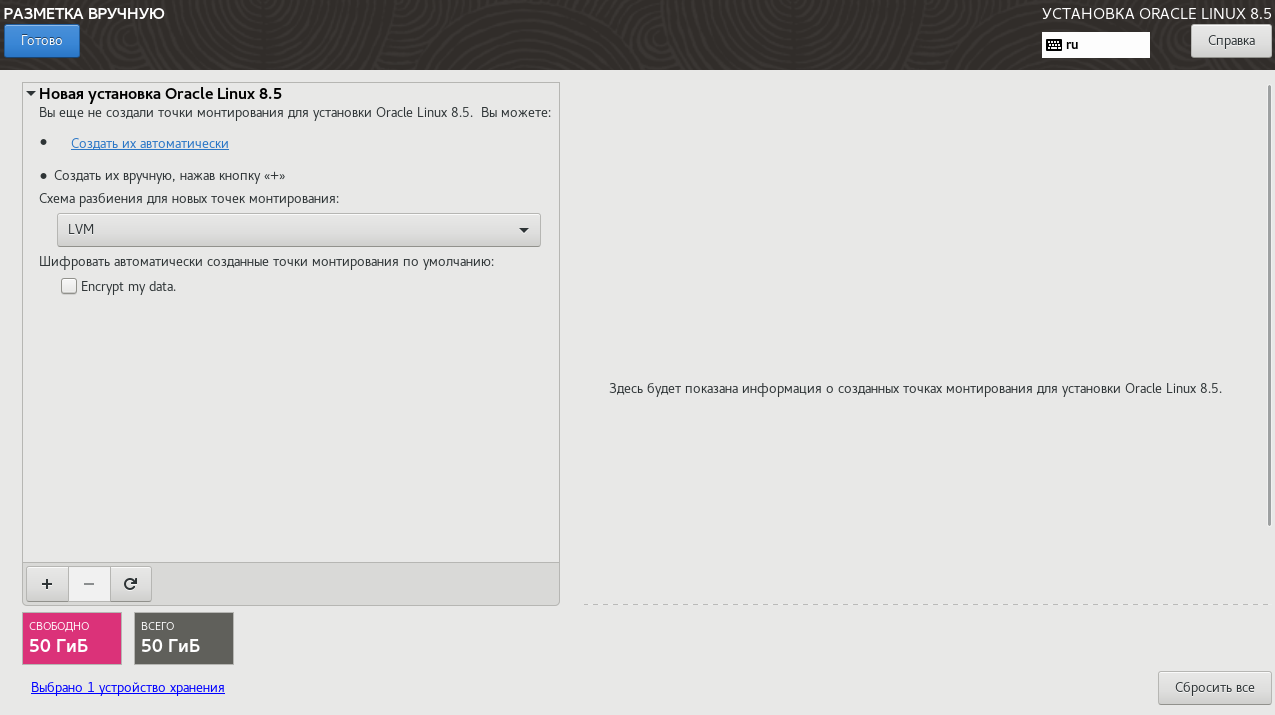The image size is (1275, 715).
Task: Click minus icon to remove mount point
Action: (89, 584)
